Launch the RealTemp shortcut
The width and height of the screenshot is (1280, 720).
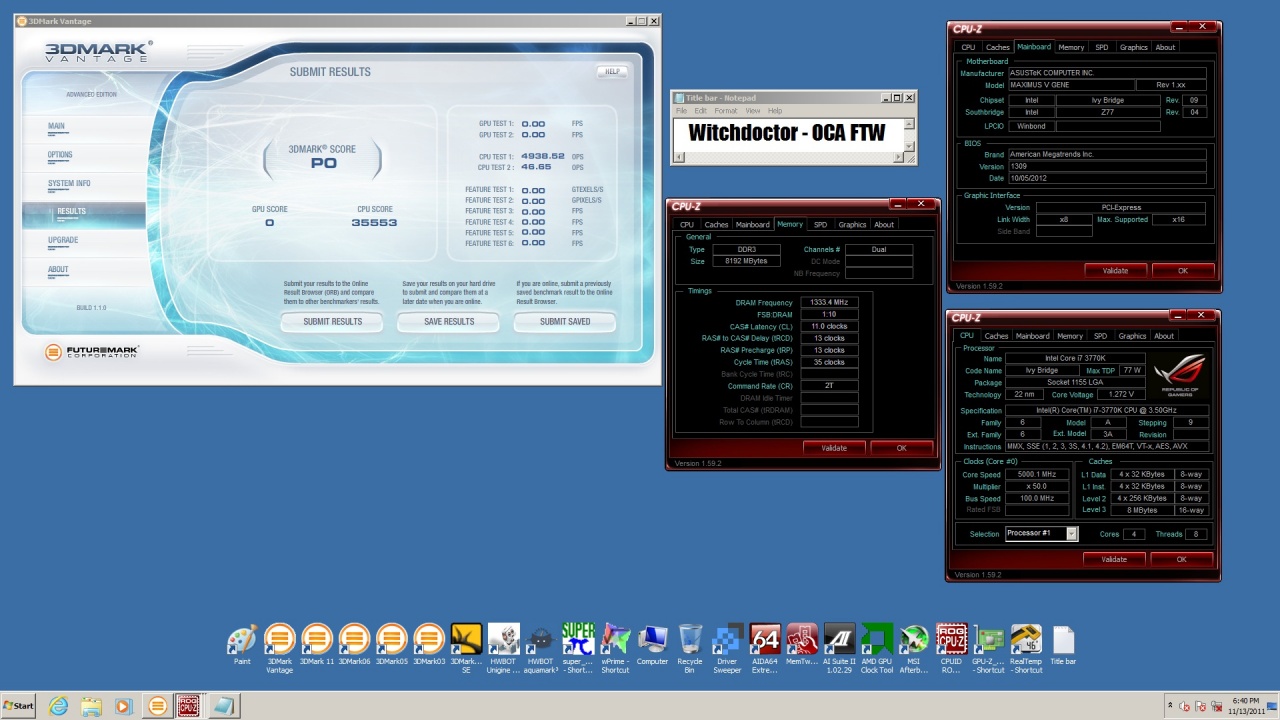coord(1025,641)
